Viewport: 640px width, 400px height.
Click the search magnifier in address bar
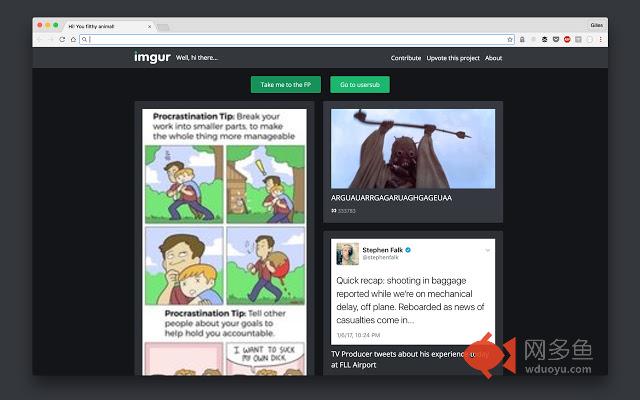tap(84, 40)
